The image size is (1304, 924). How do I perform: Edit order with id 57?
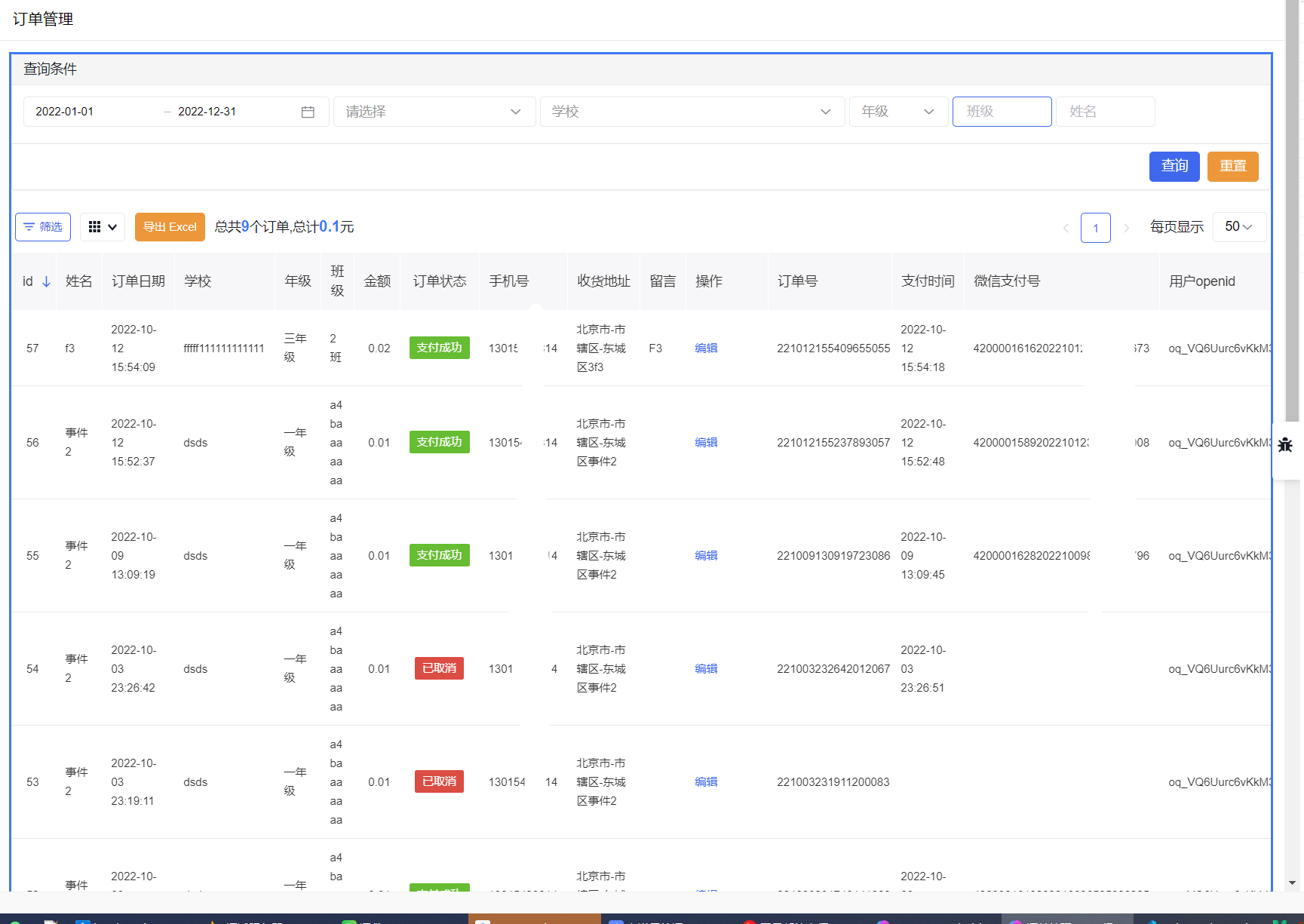click(x=706, y=348)
